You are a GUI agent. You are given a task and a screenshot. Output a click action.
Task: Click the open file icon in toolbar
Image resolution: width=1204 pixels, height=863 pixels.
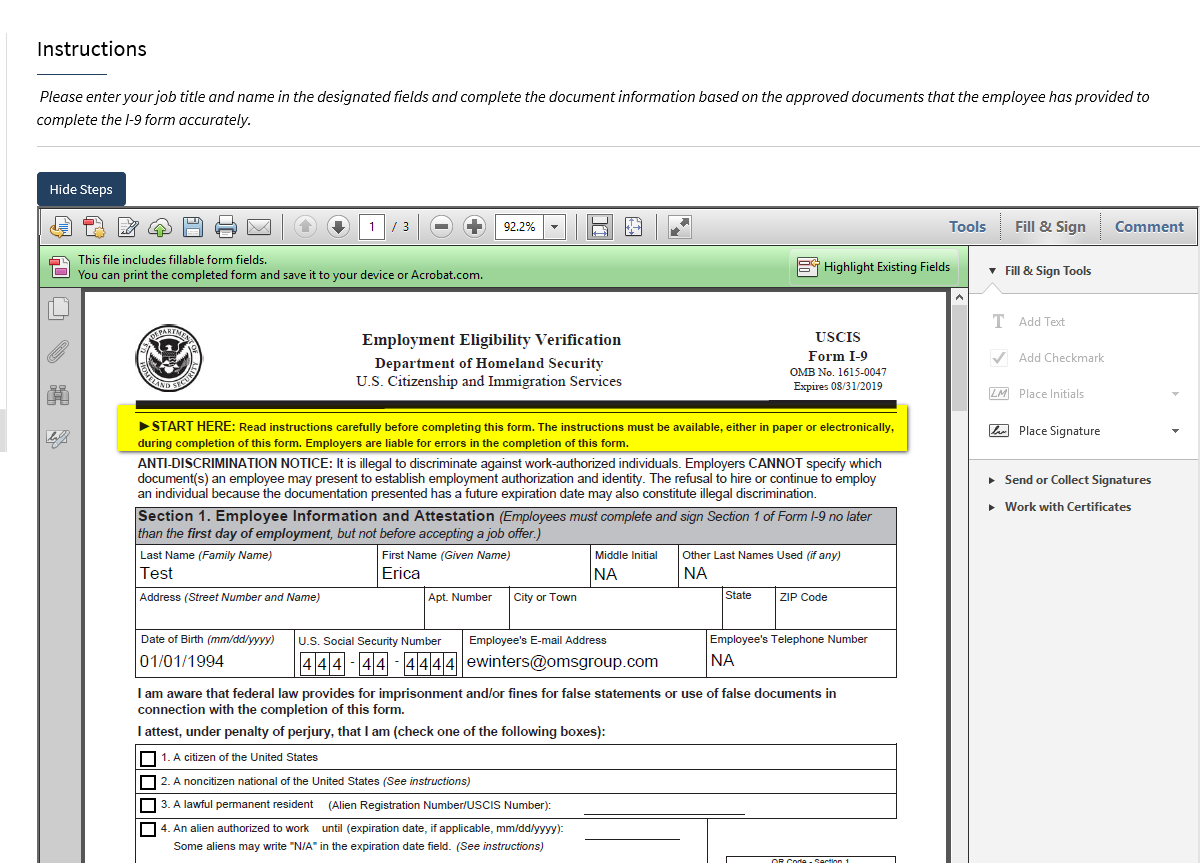pyautogui.click(x=61, y=227)
